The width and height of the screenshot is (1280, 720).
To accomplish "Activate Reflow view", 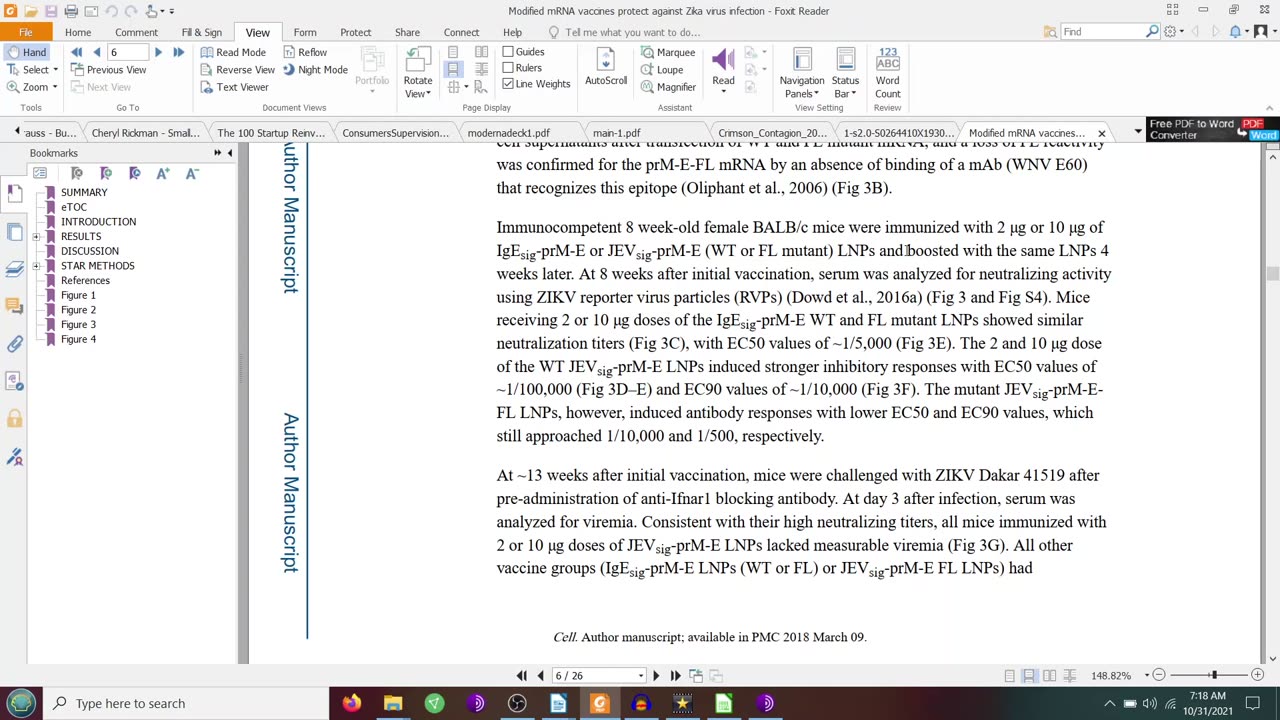I will click(x=304, y=52).
